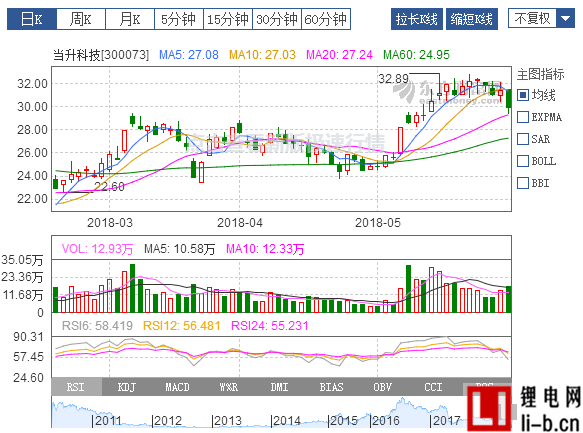Enable the SAR indicator checkbox
The width and height of the screenshot is (583, 433).
click(523, 139)
